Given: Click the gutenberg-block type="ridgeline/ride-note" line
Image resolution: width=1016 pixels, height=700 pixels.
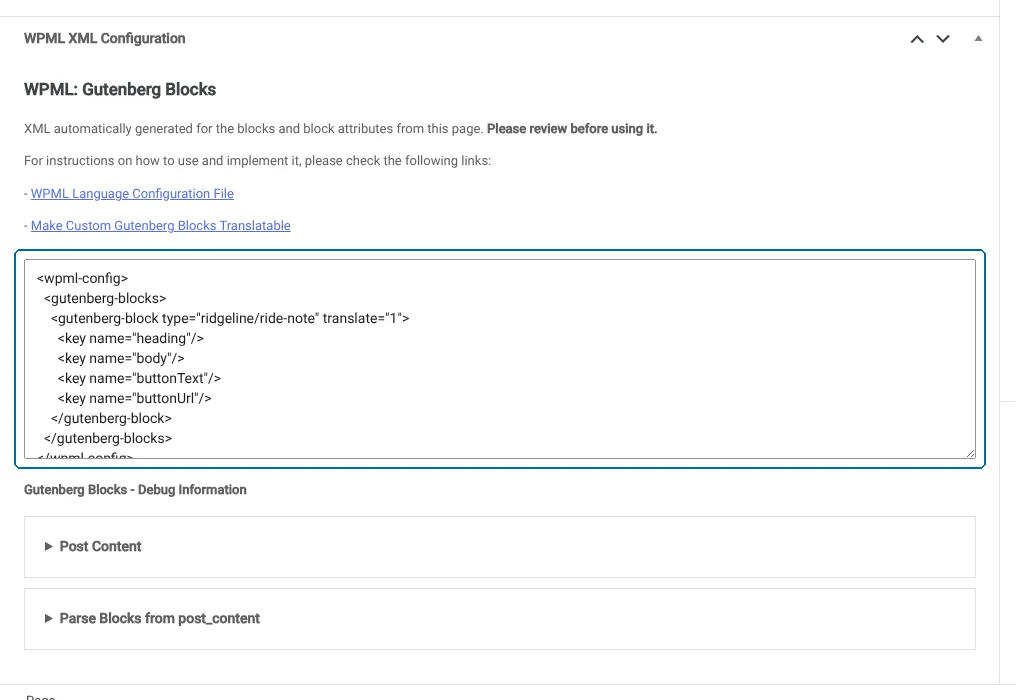Looking at the screenshot, I should (x=230, y=318).
